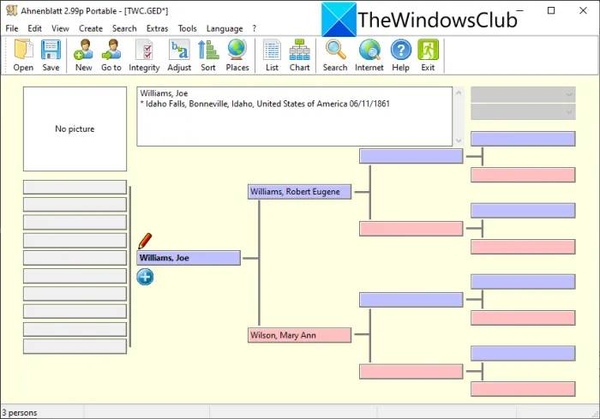Select father Williams, Robert Eugene box
Viewport: 600px width, 419px height.
pyautogui.click(x=300, y=192)
